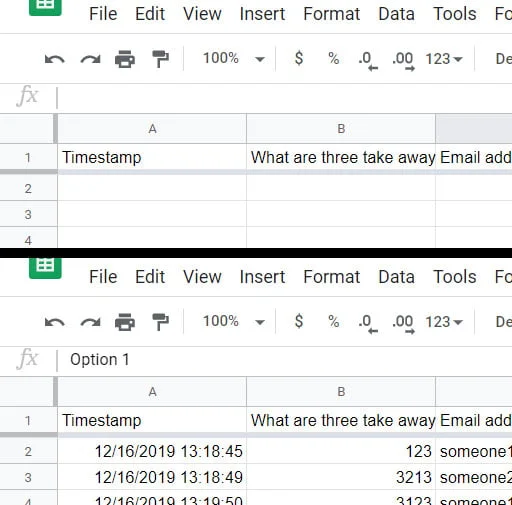Click select-all corner box in bottom spreadsheet
512x505 pixels.
pyautogui.click(x=28, y=392)
